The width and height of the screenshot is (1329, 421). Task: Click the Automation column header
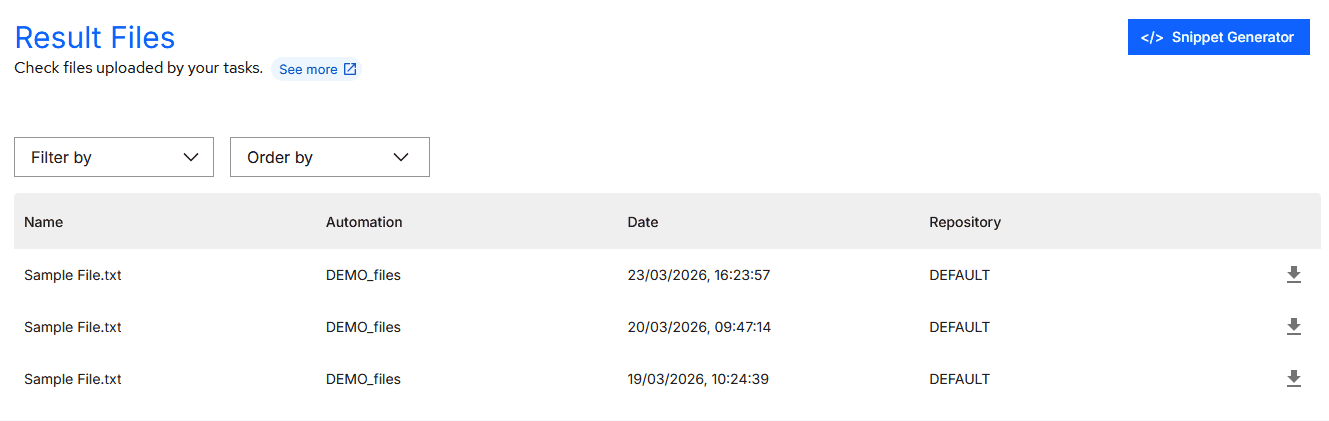(364, 222)
